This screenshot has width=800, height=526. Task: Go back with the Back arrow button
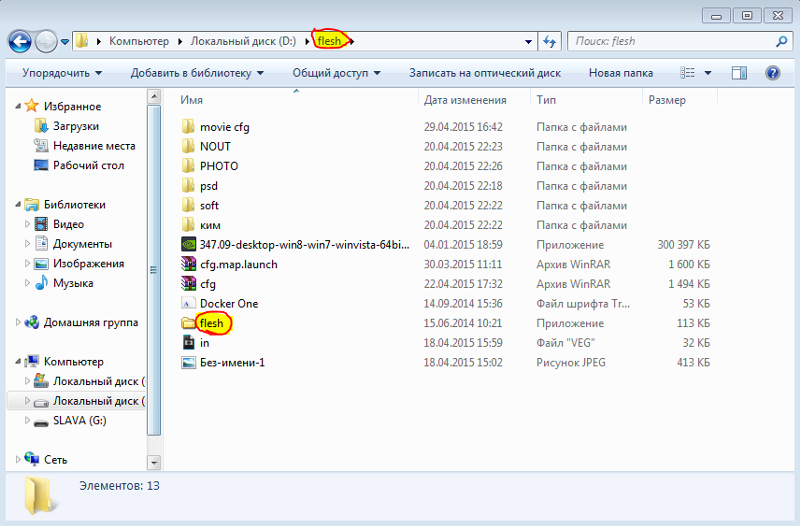(20, 41)
